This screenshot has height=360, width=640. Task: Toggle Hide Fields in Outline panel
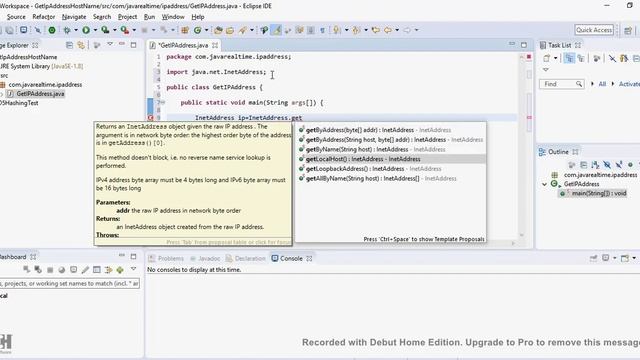(x=607, y=165)
